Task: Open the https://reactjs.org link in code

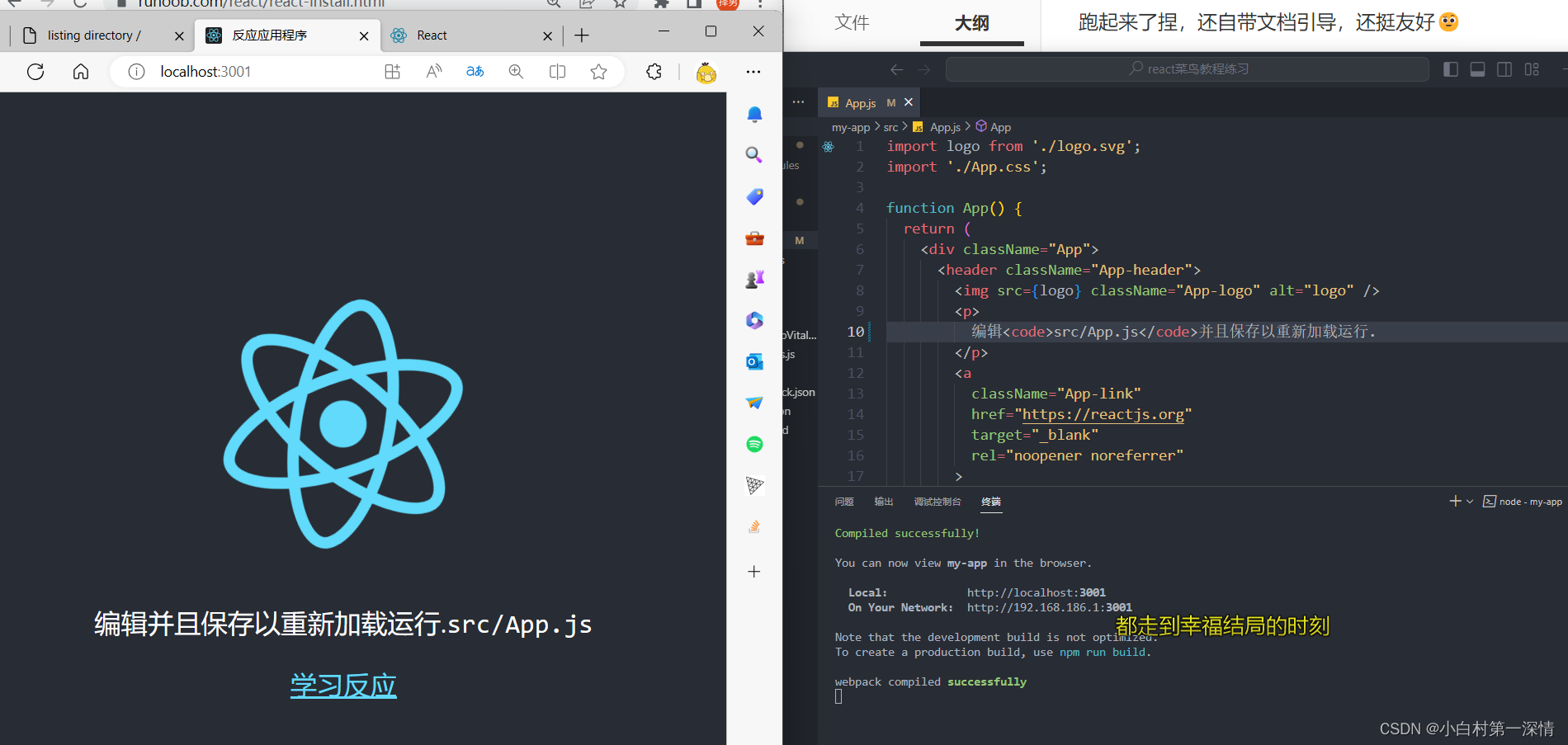Action: 1103,414
